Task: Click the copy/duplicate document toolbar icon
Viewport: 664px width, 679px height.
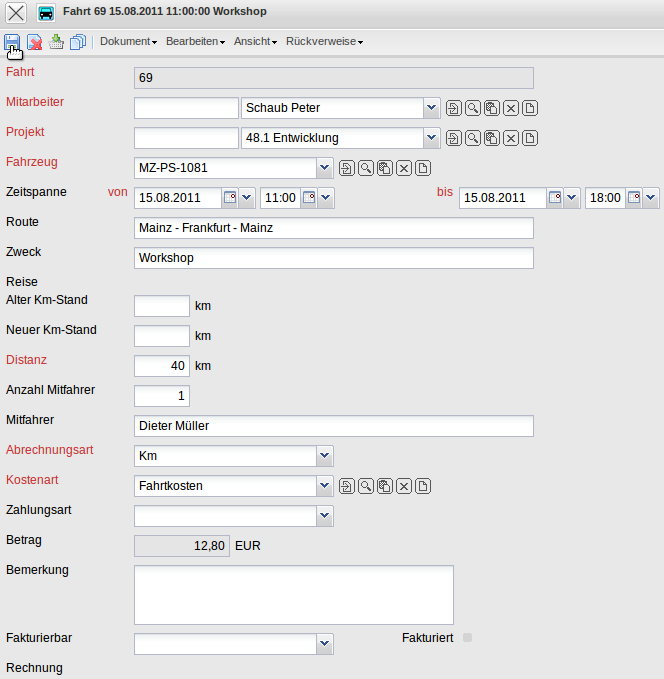Action: [x=78, y=42]
